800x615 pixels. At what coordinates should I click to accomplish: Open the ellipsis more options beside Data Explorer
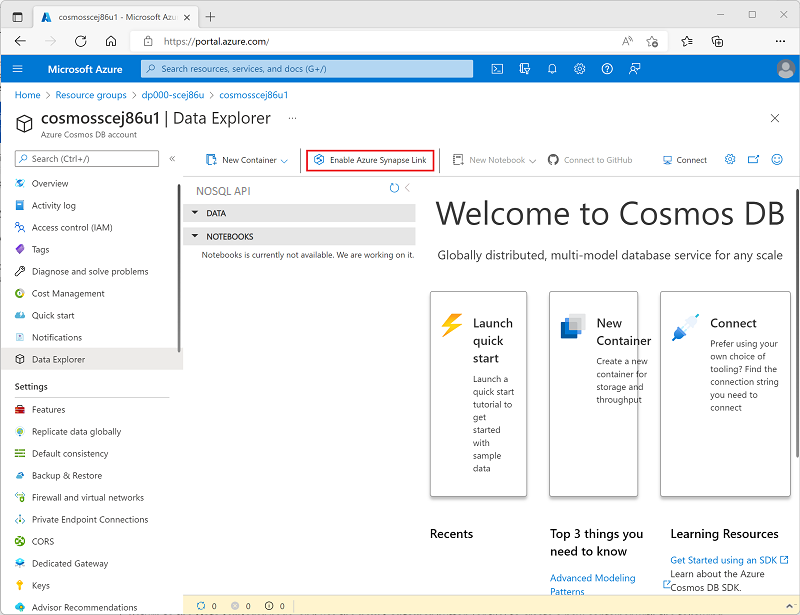pyautogui.click(x=292, y=118)
